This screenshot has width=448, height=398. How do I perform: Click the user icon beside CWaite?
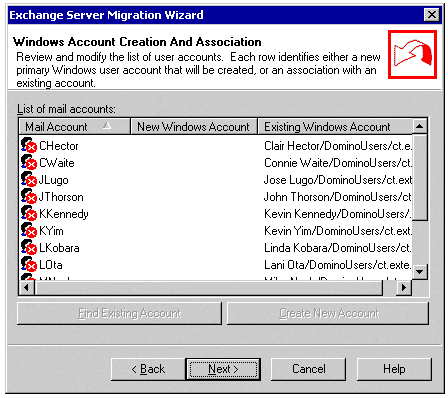click(29, 162)
